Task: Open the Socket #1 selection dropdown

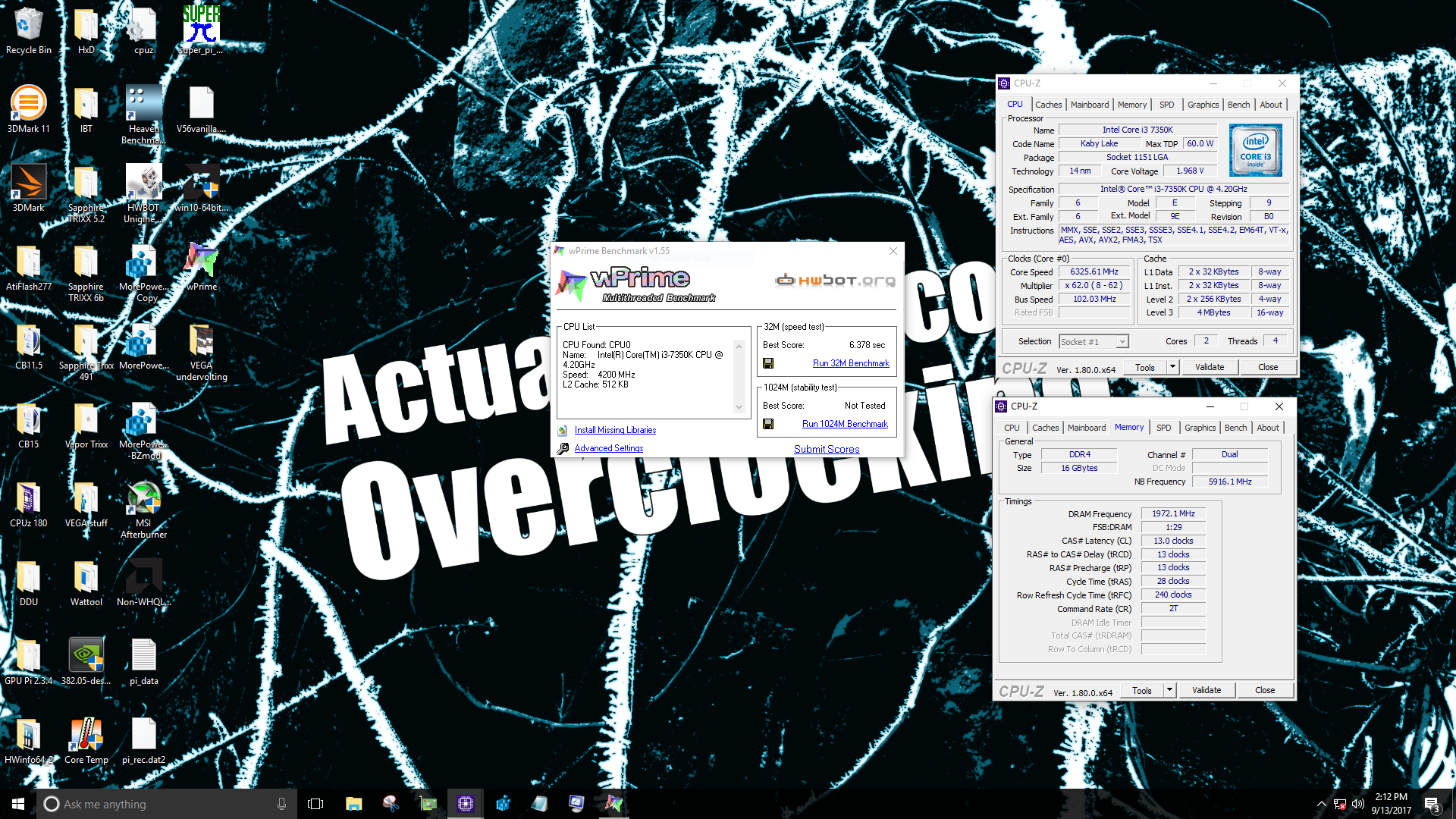Action: [x=1094, y=342]
